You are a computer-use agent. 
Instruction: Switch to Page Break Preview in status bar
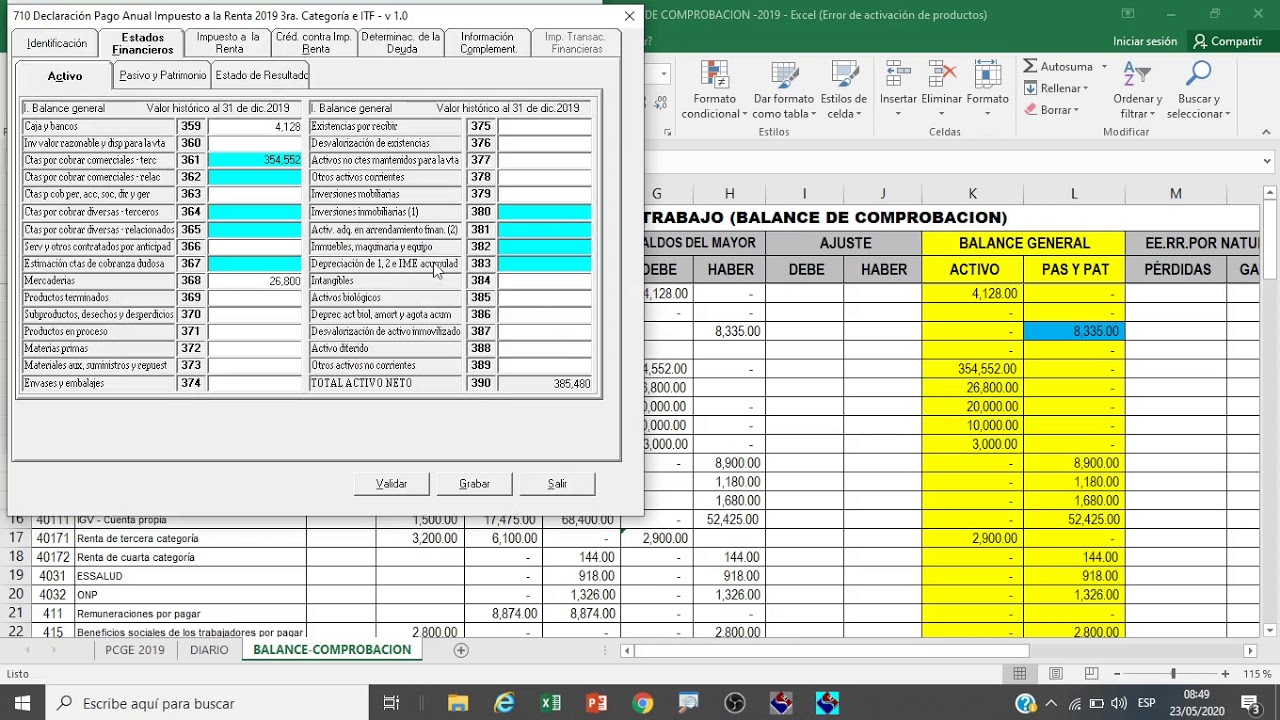(x=1091, y=674)
